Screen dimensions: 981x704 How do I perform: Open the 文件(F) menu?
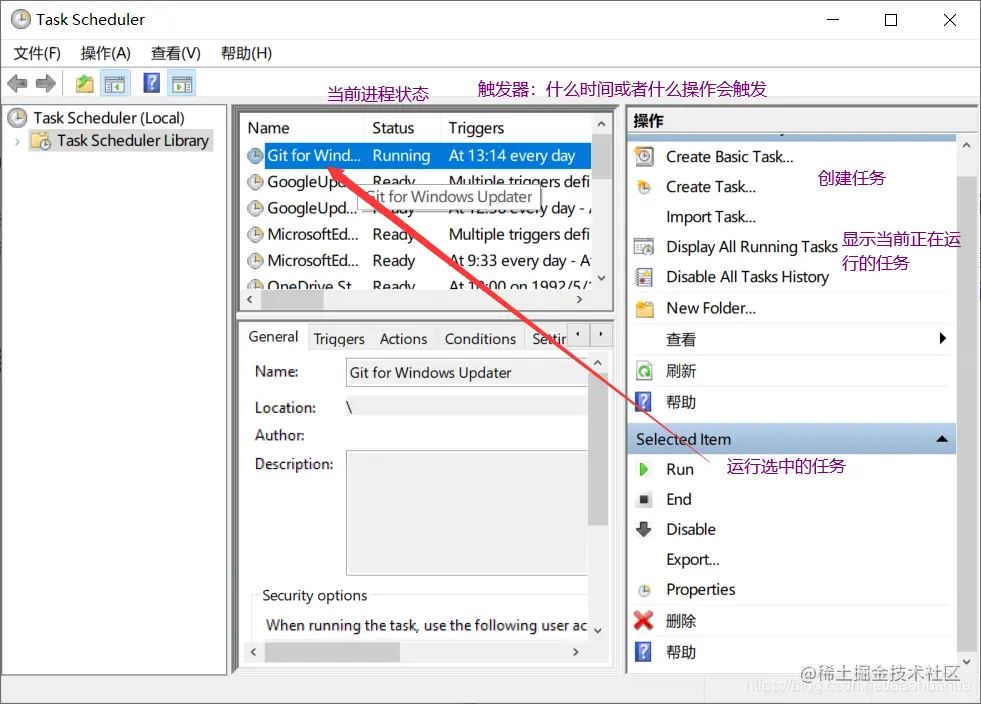coord(38,53)
